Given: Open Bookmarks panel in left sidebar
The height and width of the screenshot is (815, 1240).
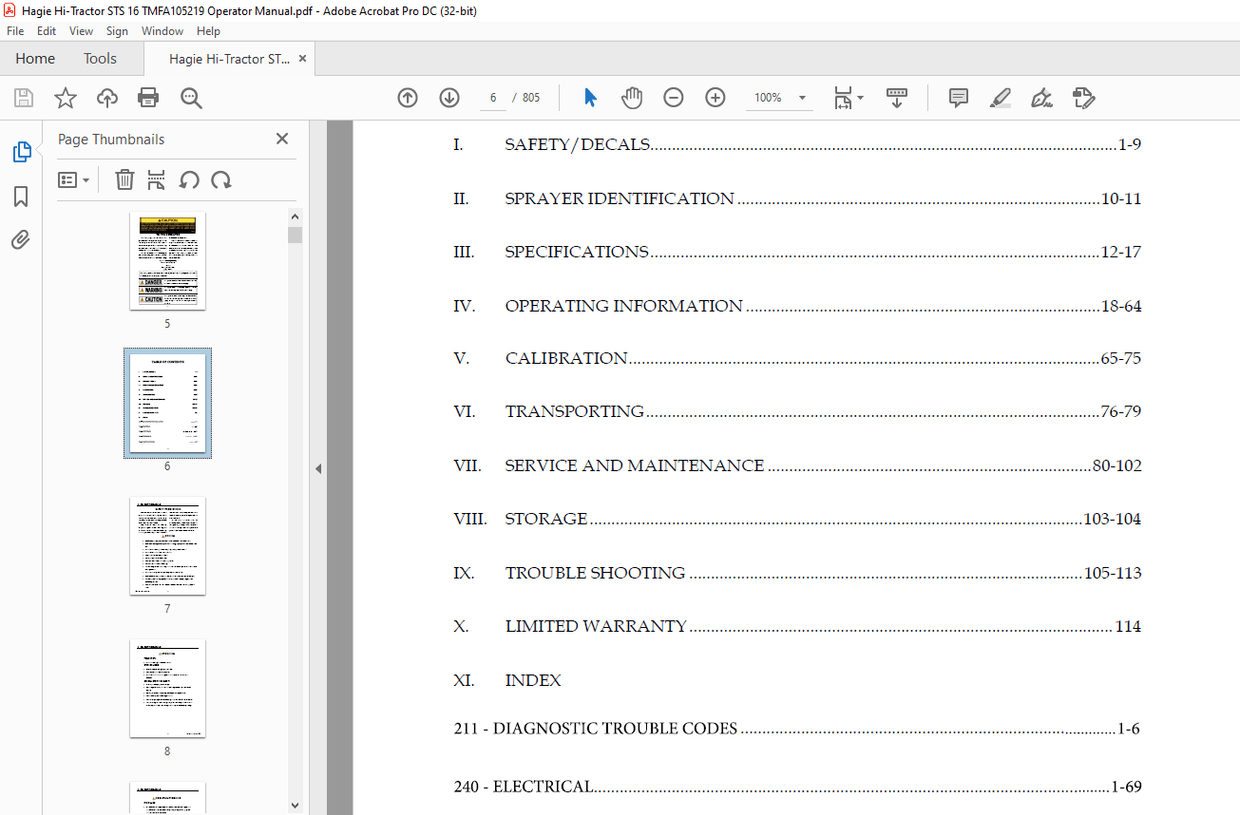Looking at the screenshot, I should [x=21, y=197].
